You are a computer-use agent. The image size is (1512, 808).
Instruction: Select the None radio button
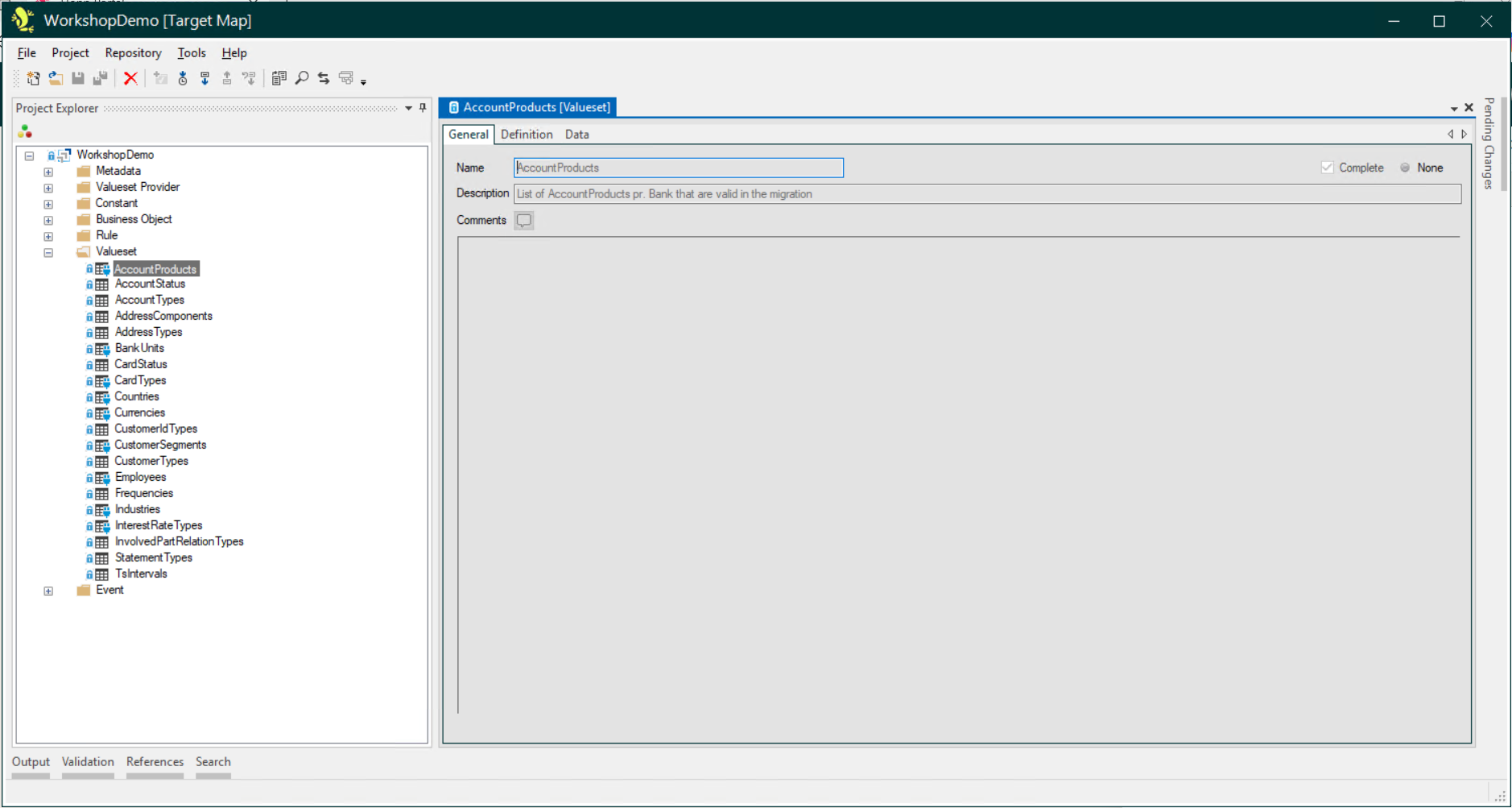click(x=1405, y=168)
